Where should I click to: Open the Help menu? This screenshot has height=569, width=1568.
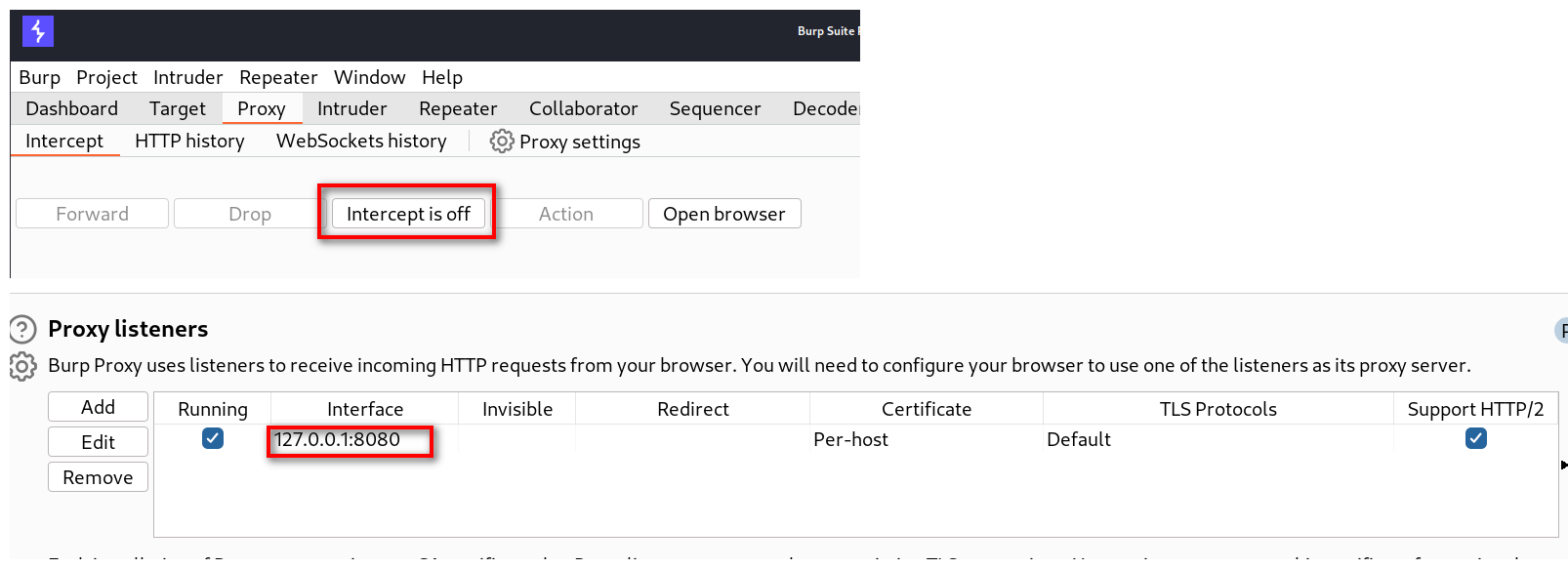pyautogui.click(x=441, y=77)
